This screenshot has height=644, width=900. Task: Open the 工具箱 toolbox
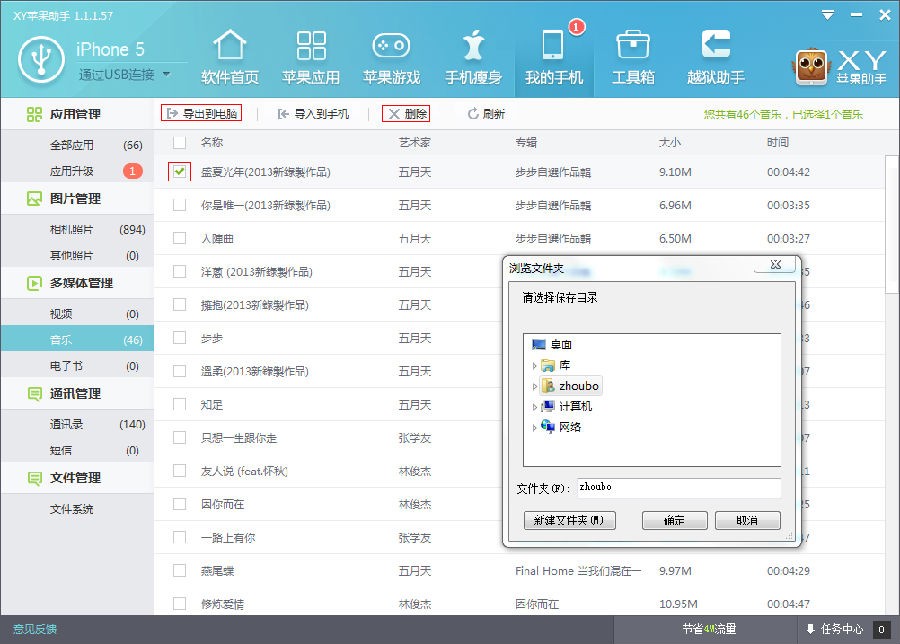coord(633,56)
